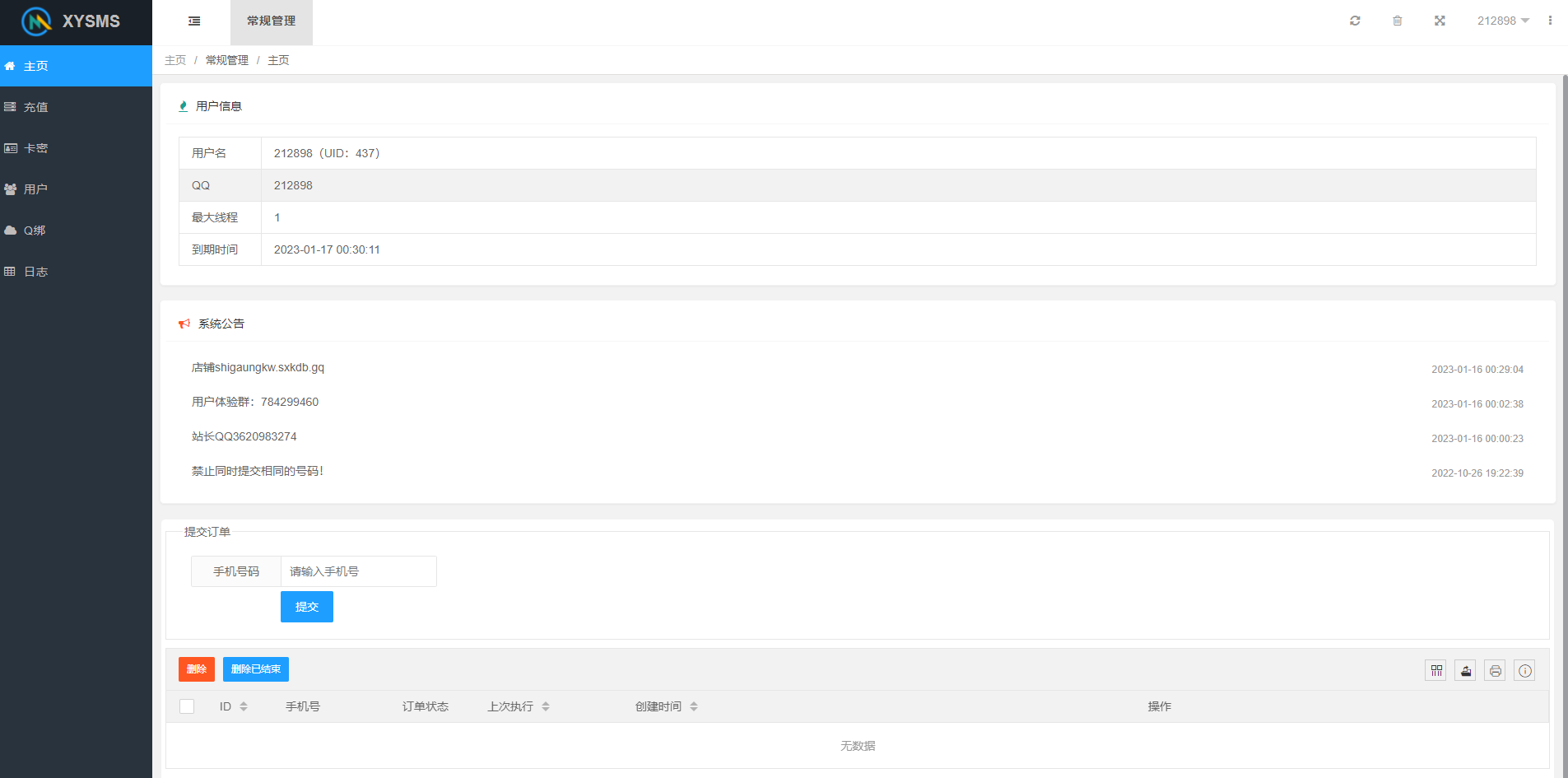Sort by 创建时间 column arrows
The height and width of the screenshot is (778, 1568).
(x=694, y=706)
